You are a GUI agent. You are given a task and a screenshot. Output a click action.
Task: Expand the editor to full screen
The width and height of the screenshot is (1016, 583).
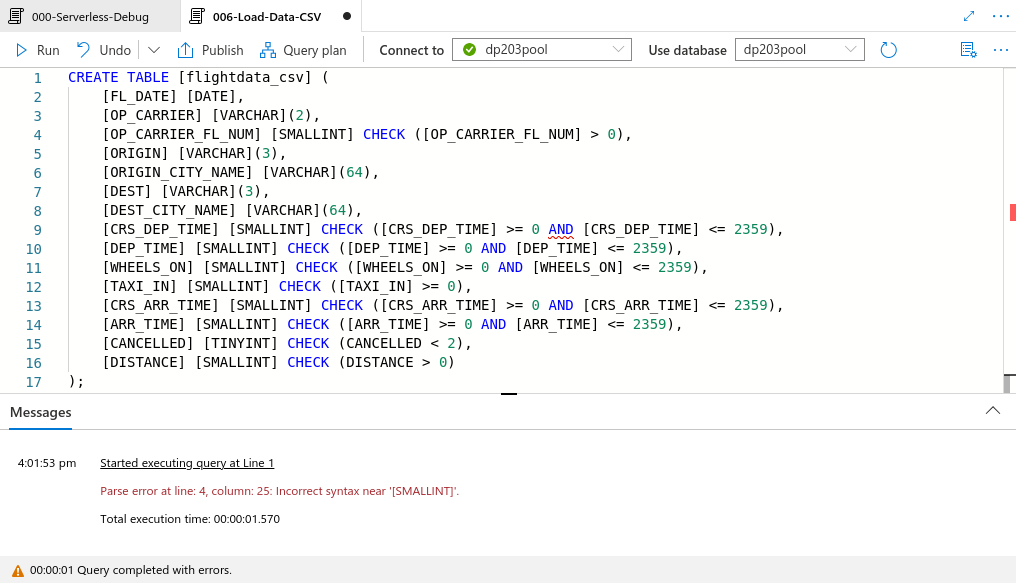(968, 15)
